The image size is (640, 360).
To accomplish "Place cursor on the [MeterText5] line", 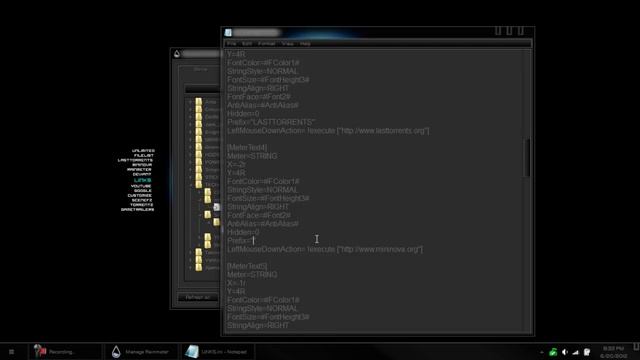I will click(247, 266).
